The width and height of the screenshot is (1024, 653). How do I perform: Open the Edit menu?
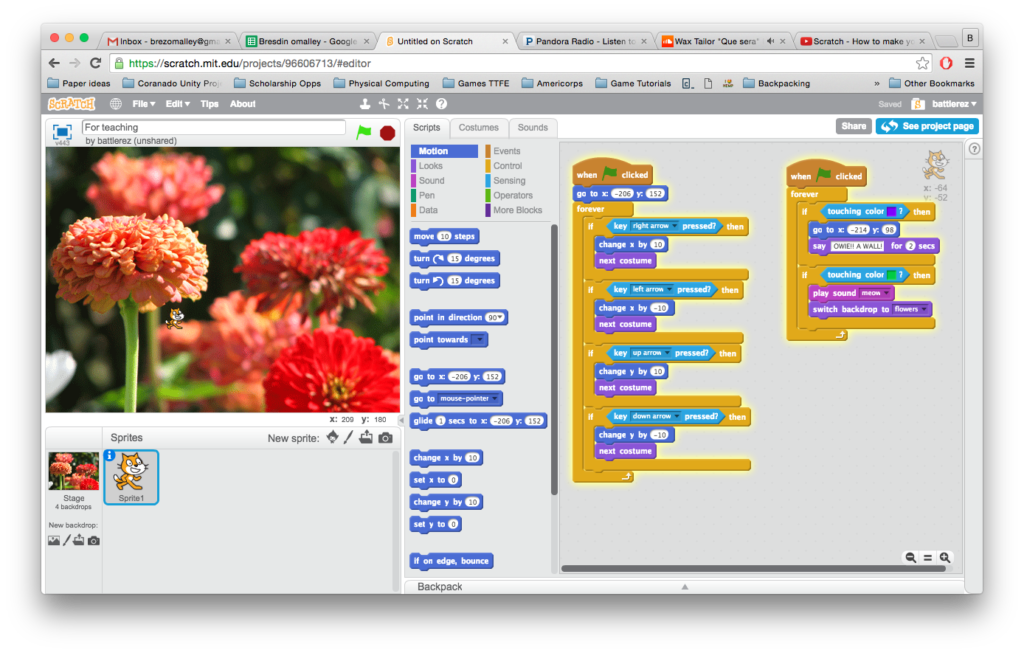pos(177,104)
